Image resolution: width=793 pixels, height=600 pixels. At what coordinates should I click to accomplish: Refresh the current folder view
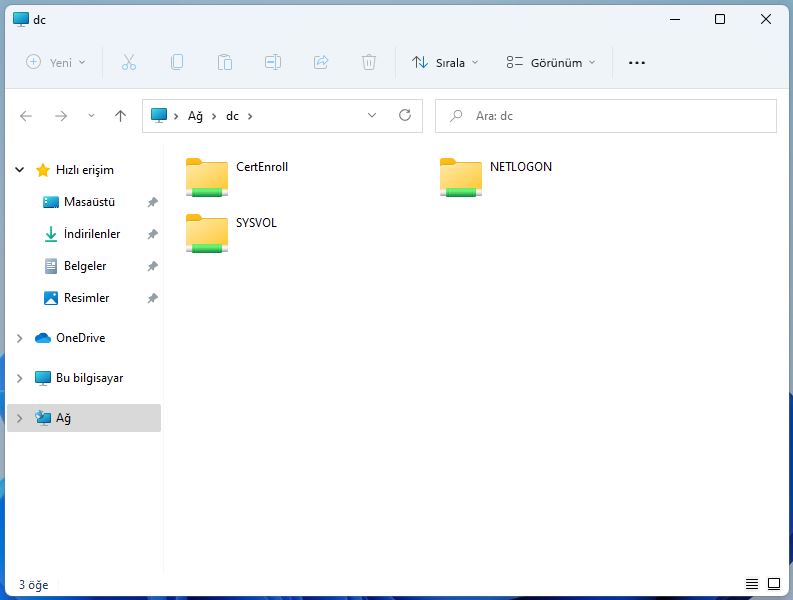point(405,116)
